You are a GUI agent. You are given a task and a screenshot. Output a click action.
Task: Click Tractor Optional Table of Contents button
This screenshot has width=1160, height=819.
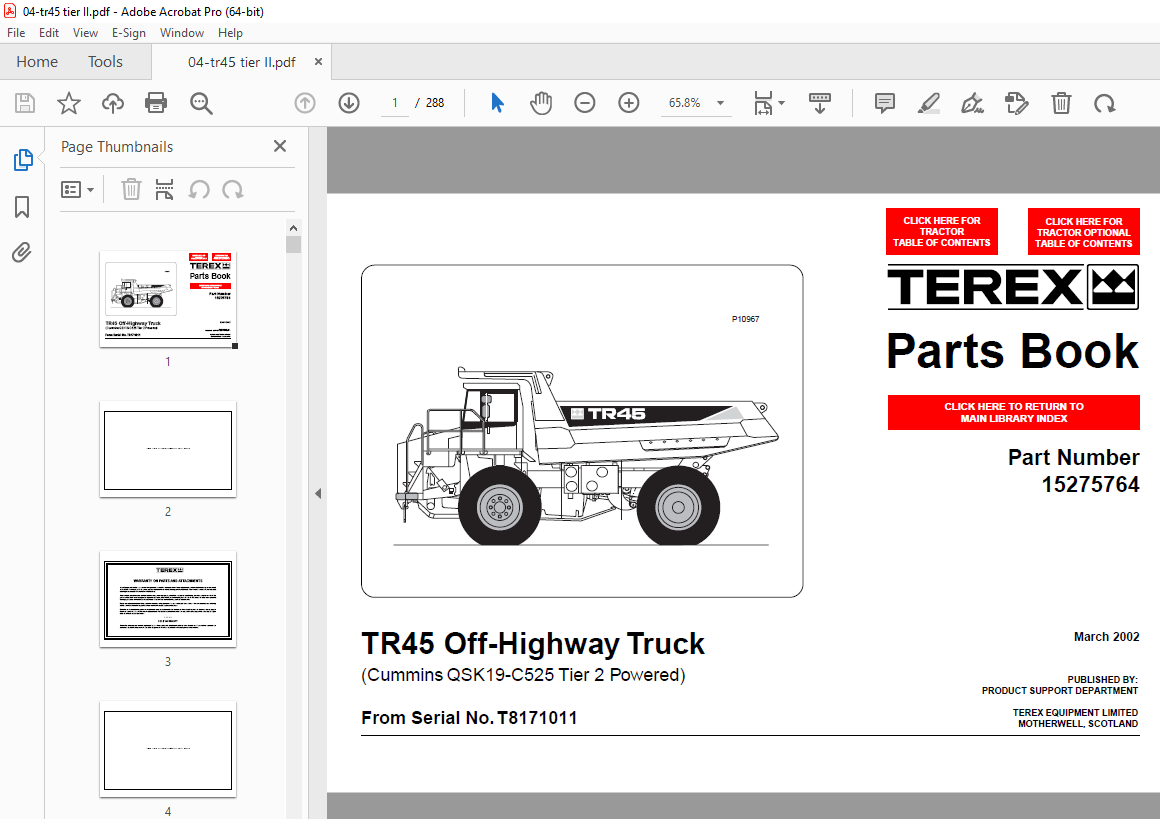click(1084, 232)
